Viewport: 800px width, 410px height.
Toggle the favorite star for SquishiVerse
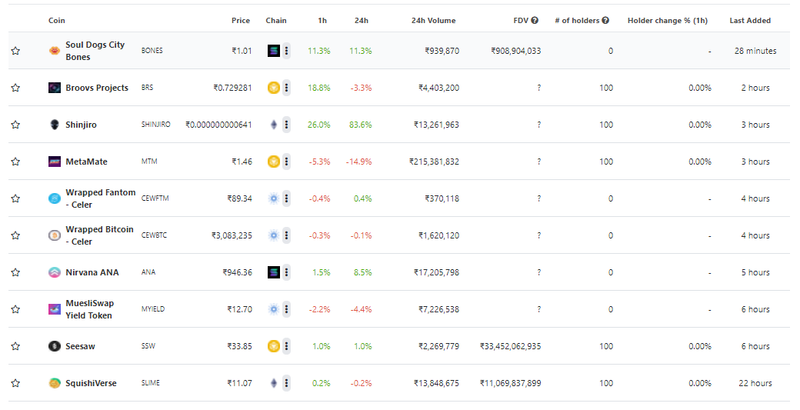coord(16,383)
